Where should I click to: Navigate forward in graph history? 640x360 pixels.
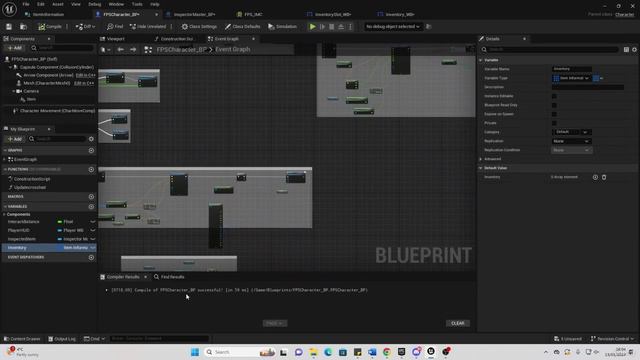pos(133,49)
